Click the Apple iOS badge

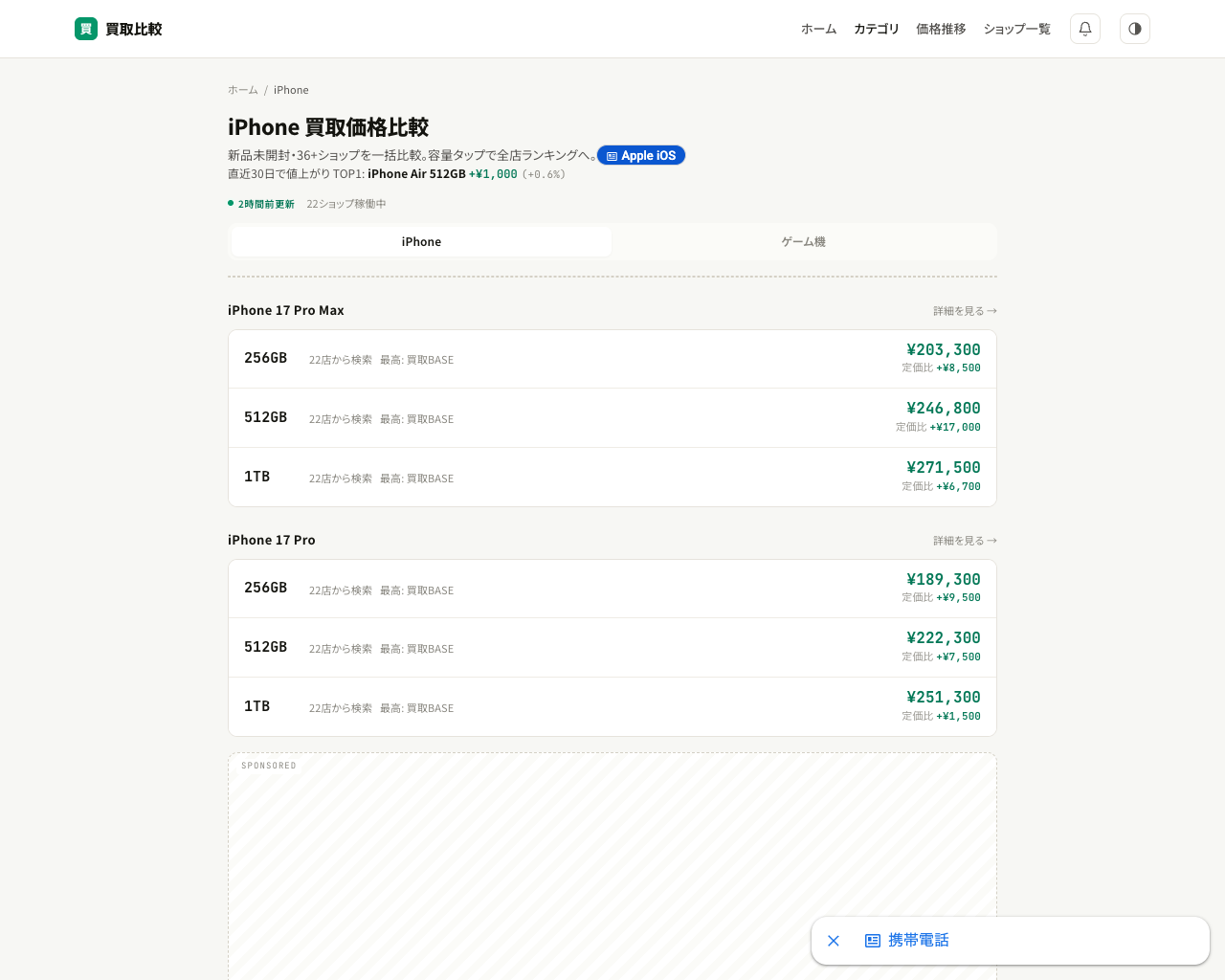pyautogui.click(x=641, y=155)
